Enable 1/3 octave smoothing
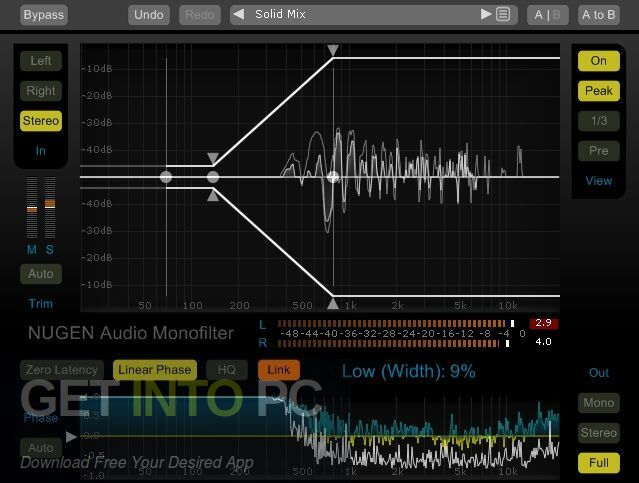The image size is (639, 483). pyautogui.click(x=599, y=121)
